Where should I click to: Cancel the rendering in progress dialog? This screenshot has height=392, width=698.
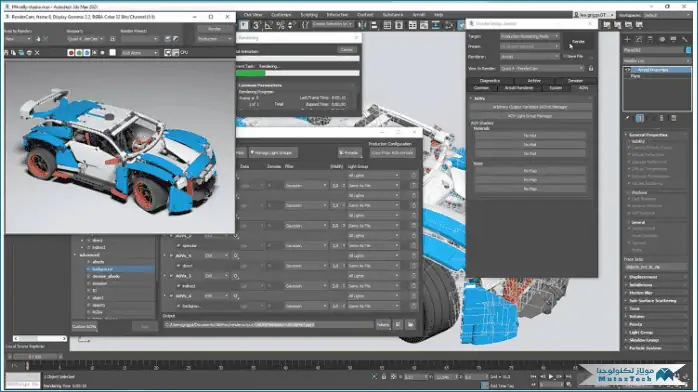(x=346, y=49)
